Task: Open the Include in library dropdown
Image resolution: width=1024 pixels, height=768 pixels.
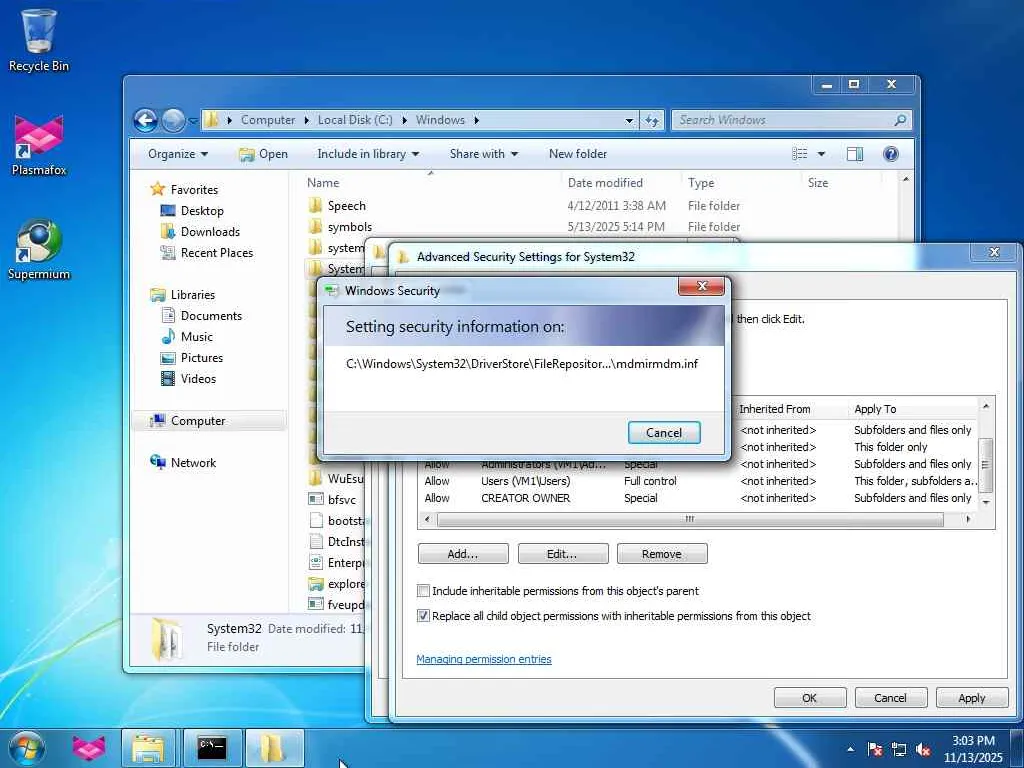Action: [368, 154]
